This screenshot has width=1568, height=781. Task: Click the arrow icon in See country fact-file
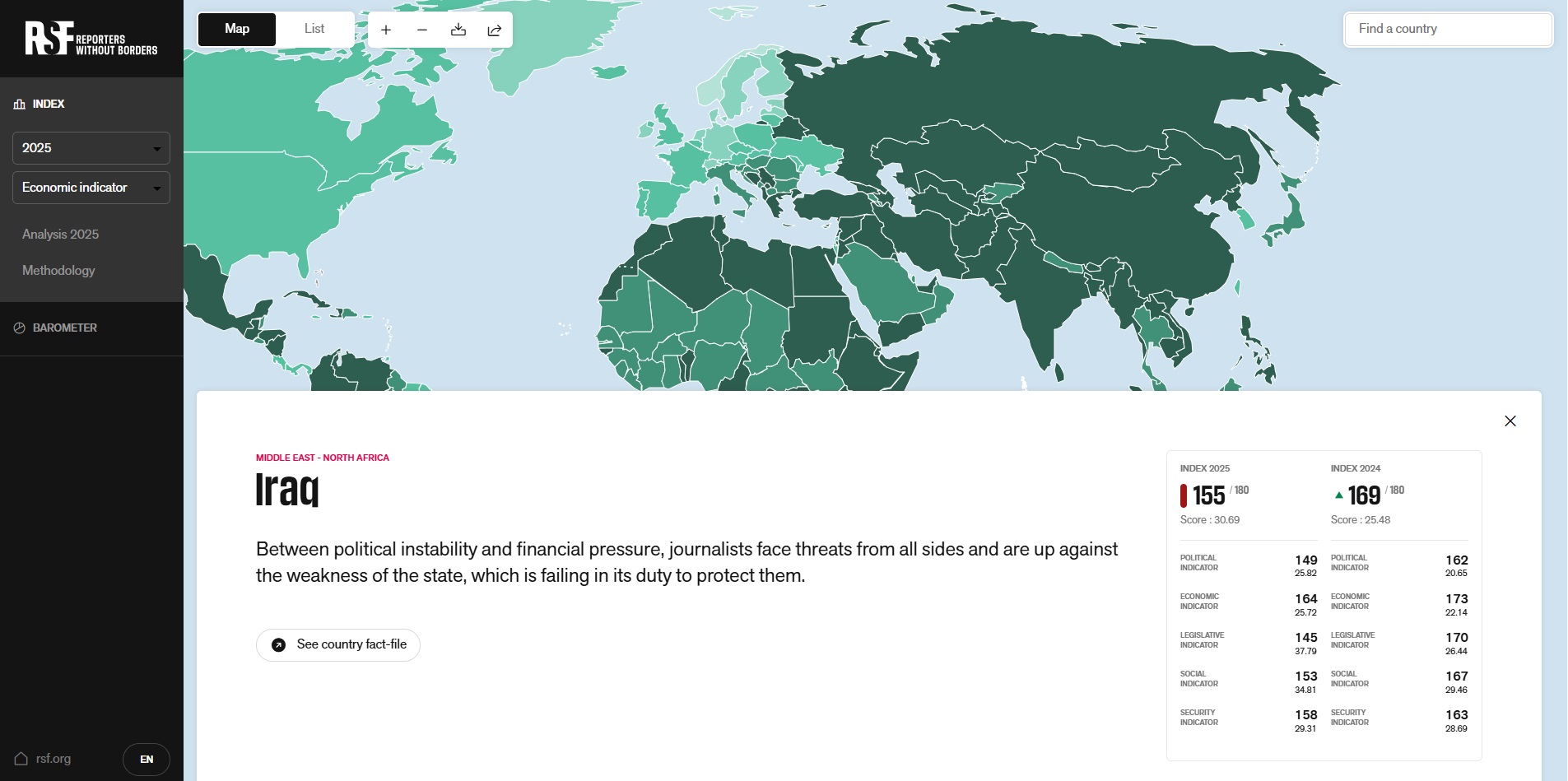pyautogui.click(x=279, y=645)
